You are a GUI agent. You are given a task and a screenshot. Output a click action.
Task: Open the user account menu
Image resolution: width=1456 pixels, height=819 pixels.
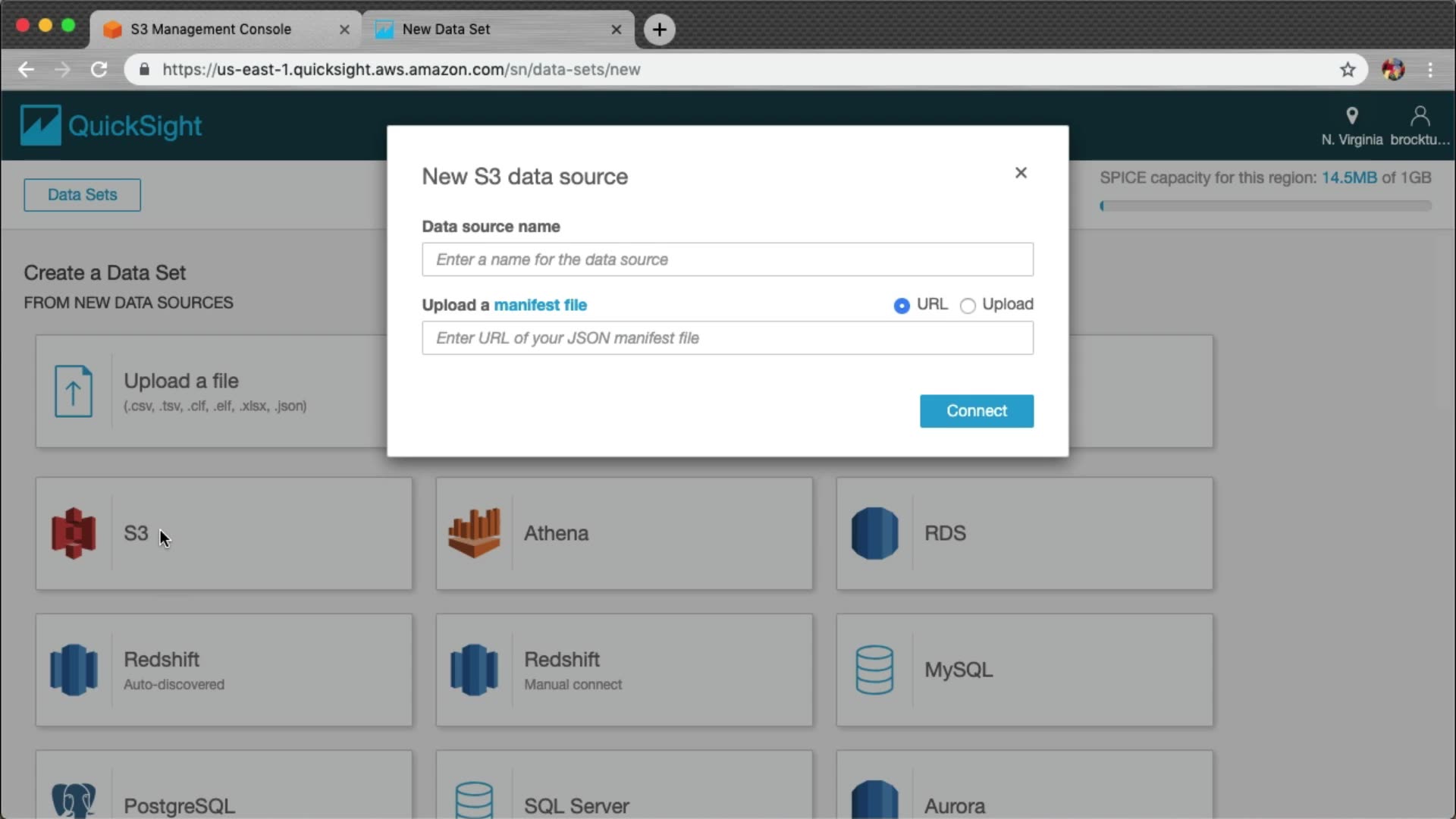tap(1420, 126)
